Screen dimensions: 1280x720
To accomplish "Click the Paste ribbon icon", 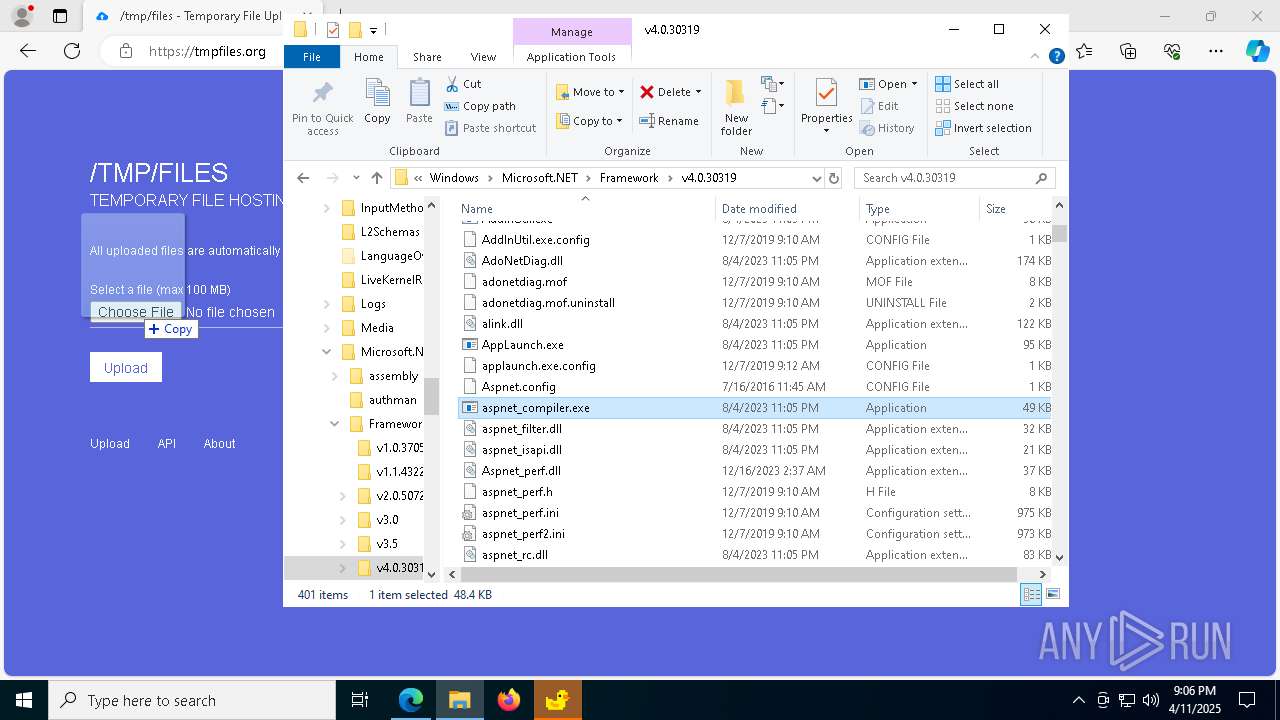I will click(x=419, y=102).
